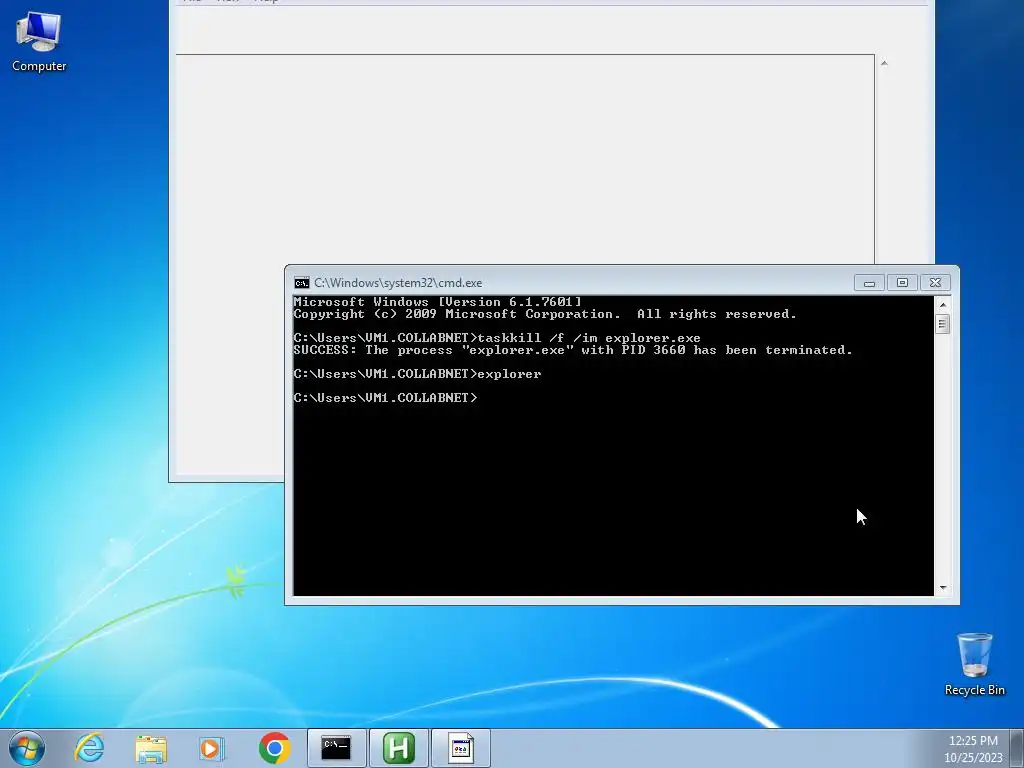
Task: Switch to the green H application on taskbar
Action: (399, 748)
